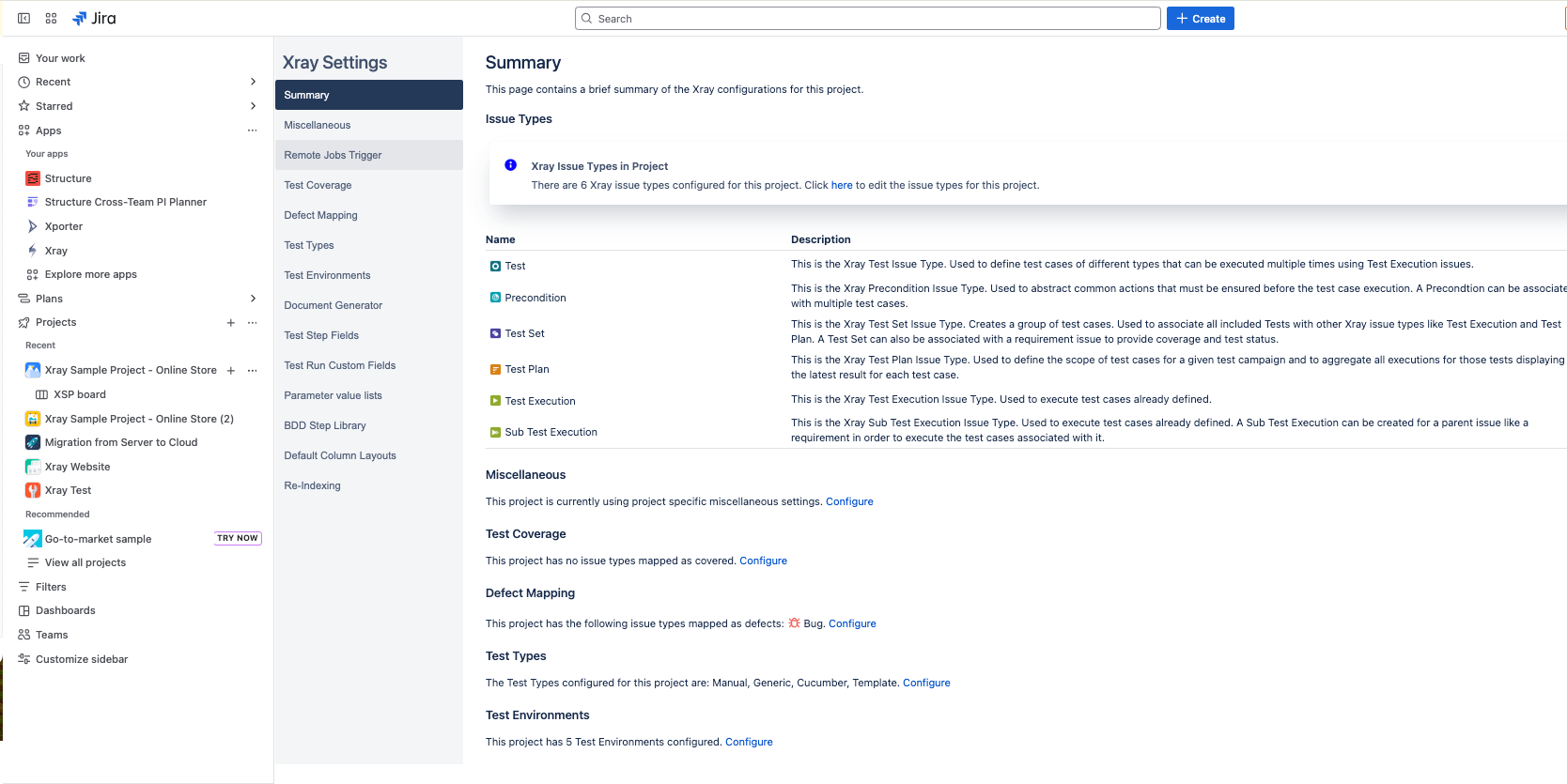Expand the Plans menu chevron
Screen dimensions: 1567x784
(x=253, y=299)
